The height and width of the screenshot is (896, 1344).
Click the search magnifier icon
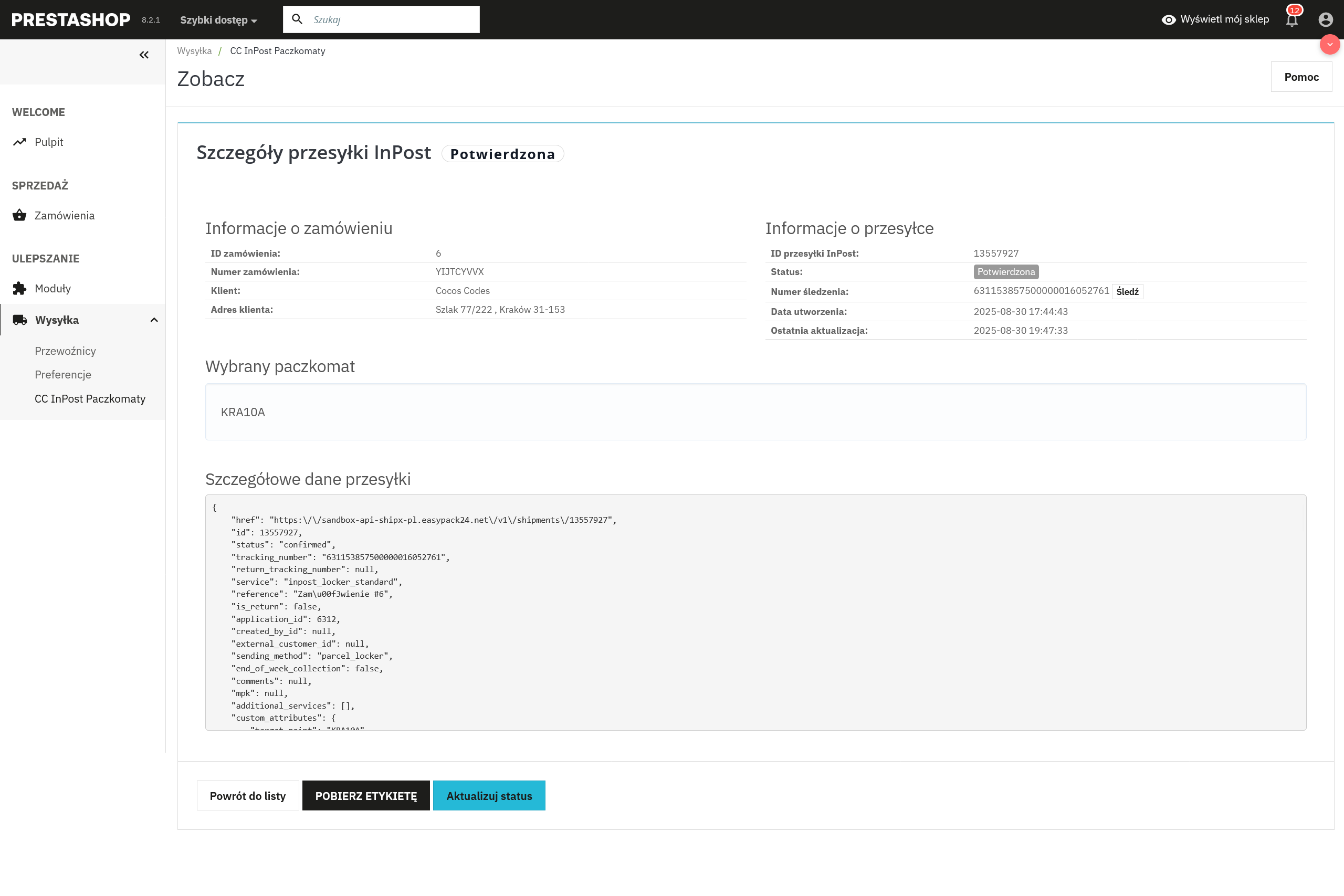pyautogui.click(x=297, y=19)
